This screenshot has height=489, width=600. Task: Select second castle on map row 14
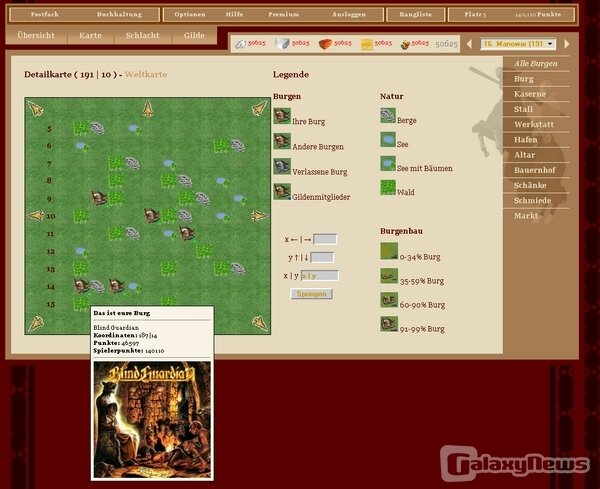tap(116, 285)
